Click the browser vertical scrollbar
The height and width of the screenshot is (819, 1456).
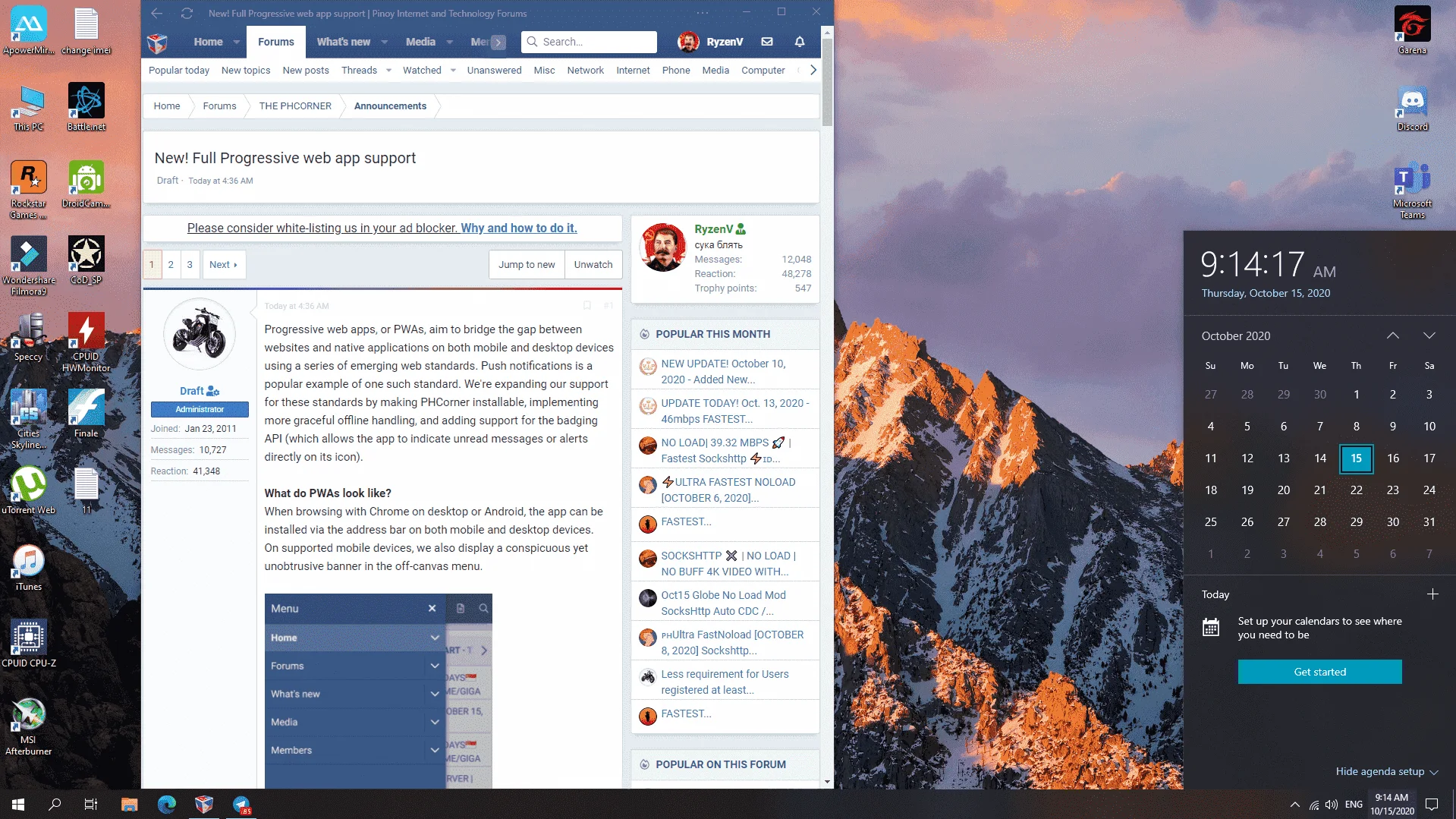(827, 83)
